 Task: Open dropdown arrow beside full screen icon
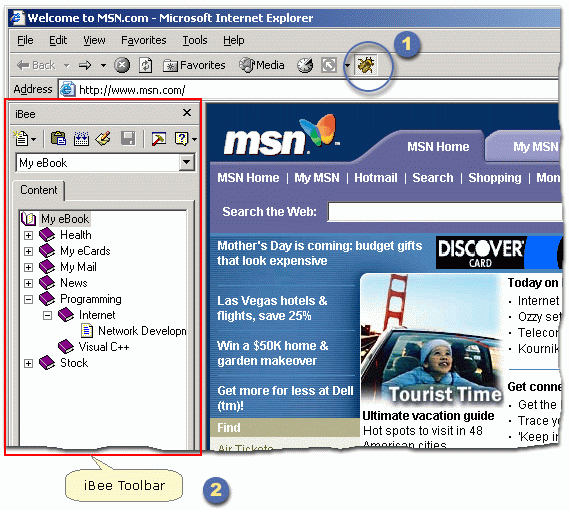pyautogui.click(x=347, y=66)
